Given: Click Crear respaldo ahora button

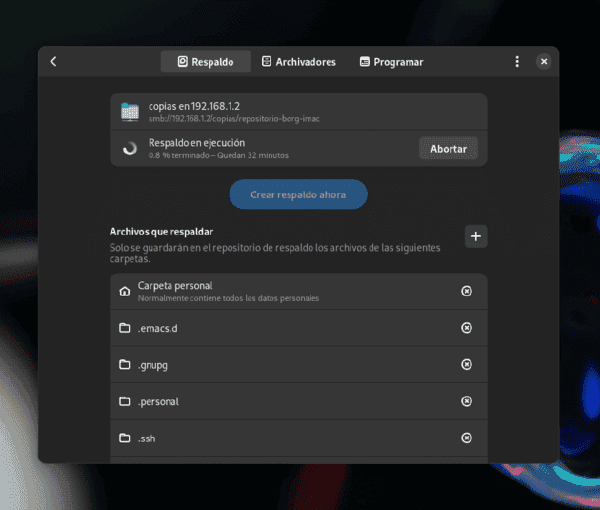Looking at the screenshot, I should click(298, 194).
